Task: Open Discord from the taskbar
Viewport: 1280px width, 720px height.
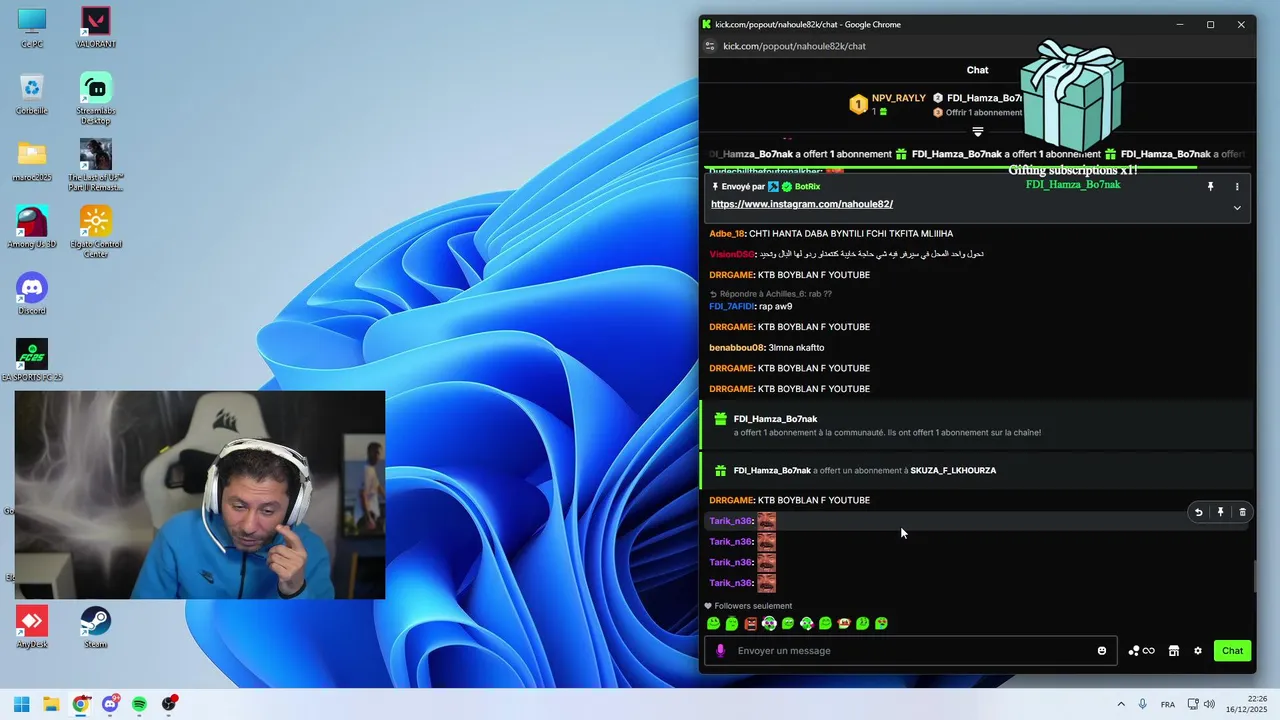Action: click(x=110, y=704)
